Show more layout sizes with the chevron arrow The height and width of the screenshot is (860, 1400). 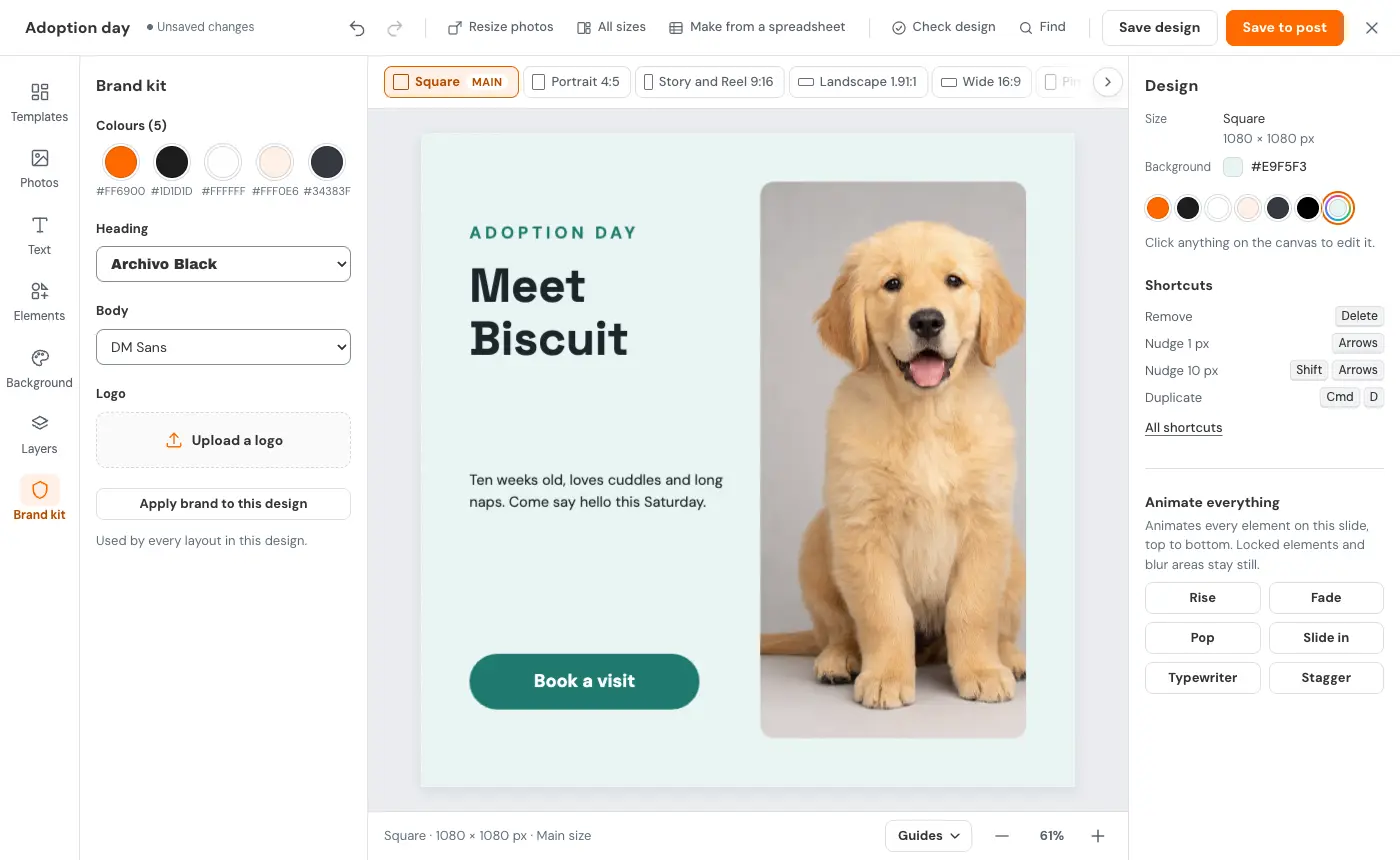(x=1107, y=82)
